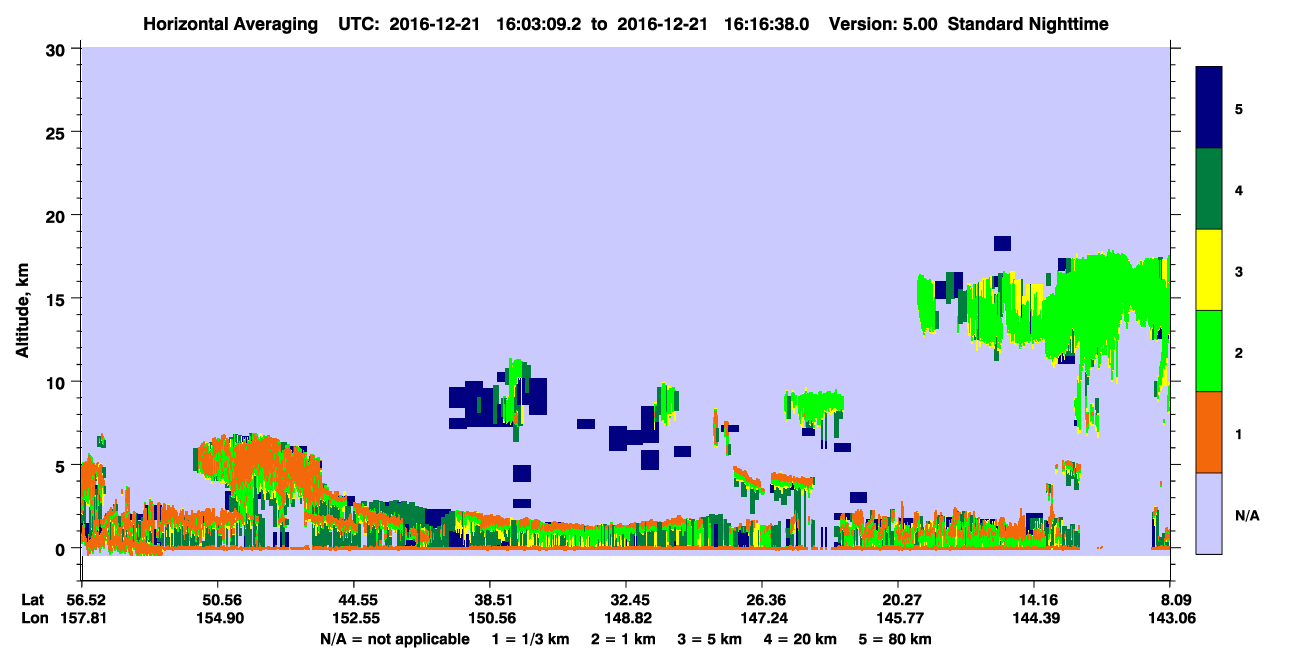Image resolution: width=1300 pixels, height=667 pixels.
Task: Click the green cloud patch above latitude 26.36 near 9 km
Action: (x=814, y=404)
